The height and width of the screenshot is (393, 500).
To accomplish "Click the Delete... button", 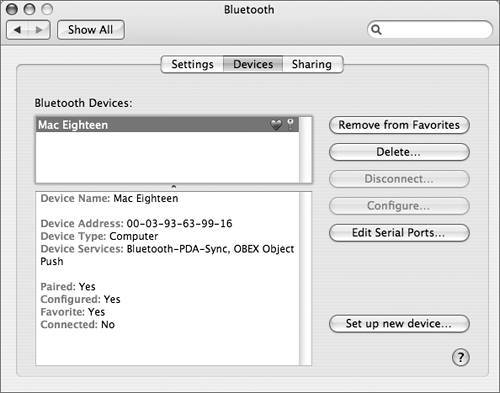I will (x=399, y=152).
